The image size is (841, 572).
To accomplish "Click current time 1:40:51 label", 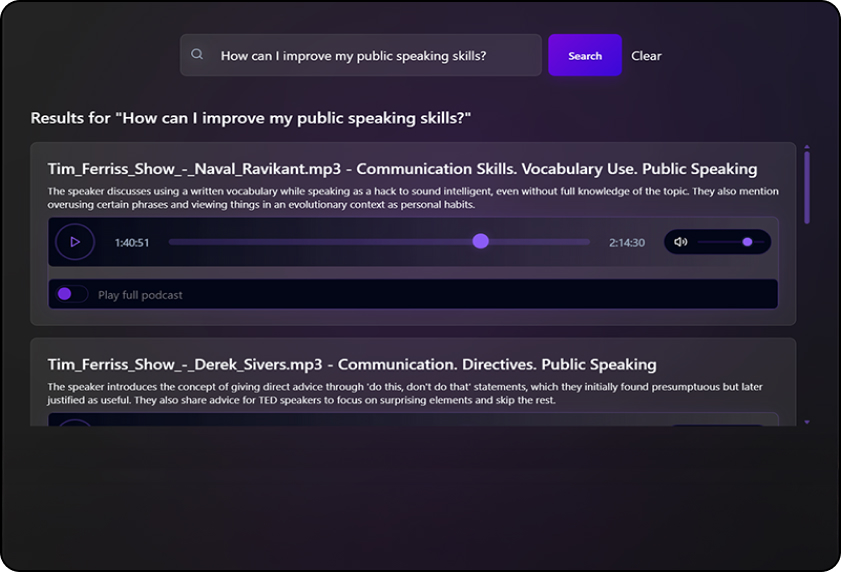I will point(132,243).
